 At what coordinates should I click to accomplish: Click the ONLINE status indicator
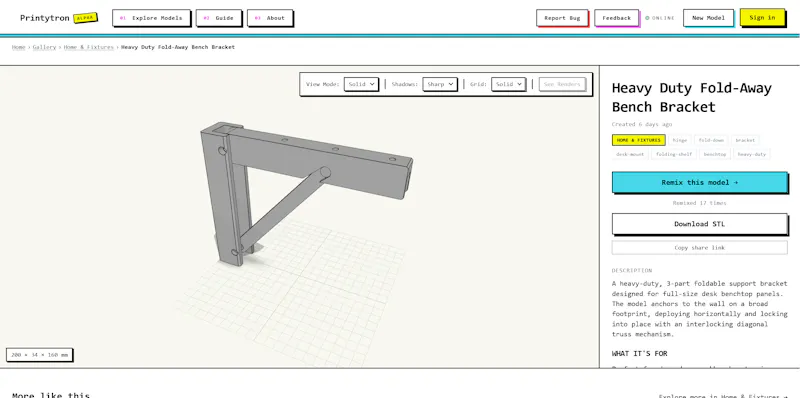(660, 18)
